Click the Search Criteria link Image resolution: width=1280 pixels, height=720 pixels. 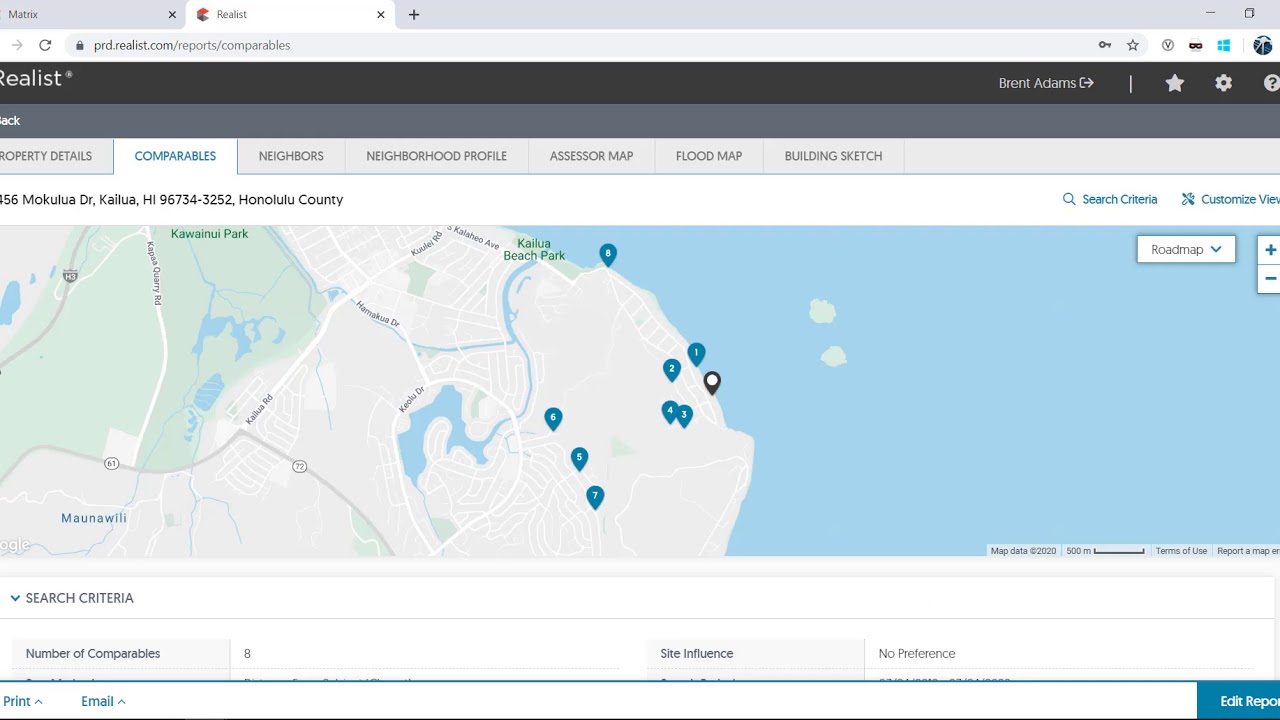coord(1110,199)
